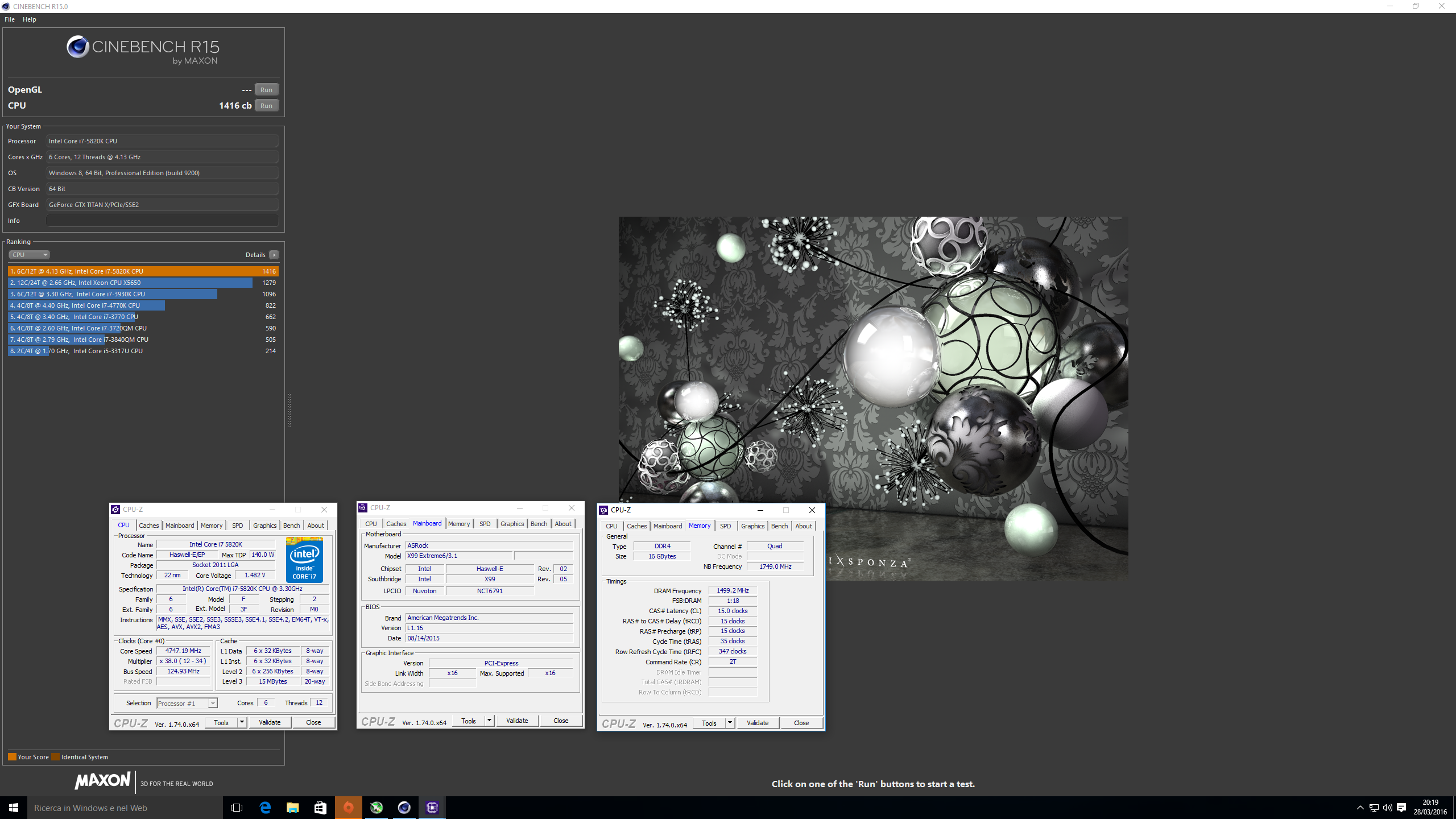1456x819 pixels.
Task: Select the i7-5820K ranking row
Action: pyautogui.click(x=143, y=271)
